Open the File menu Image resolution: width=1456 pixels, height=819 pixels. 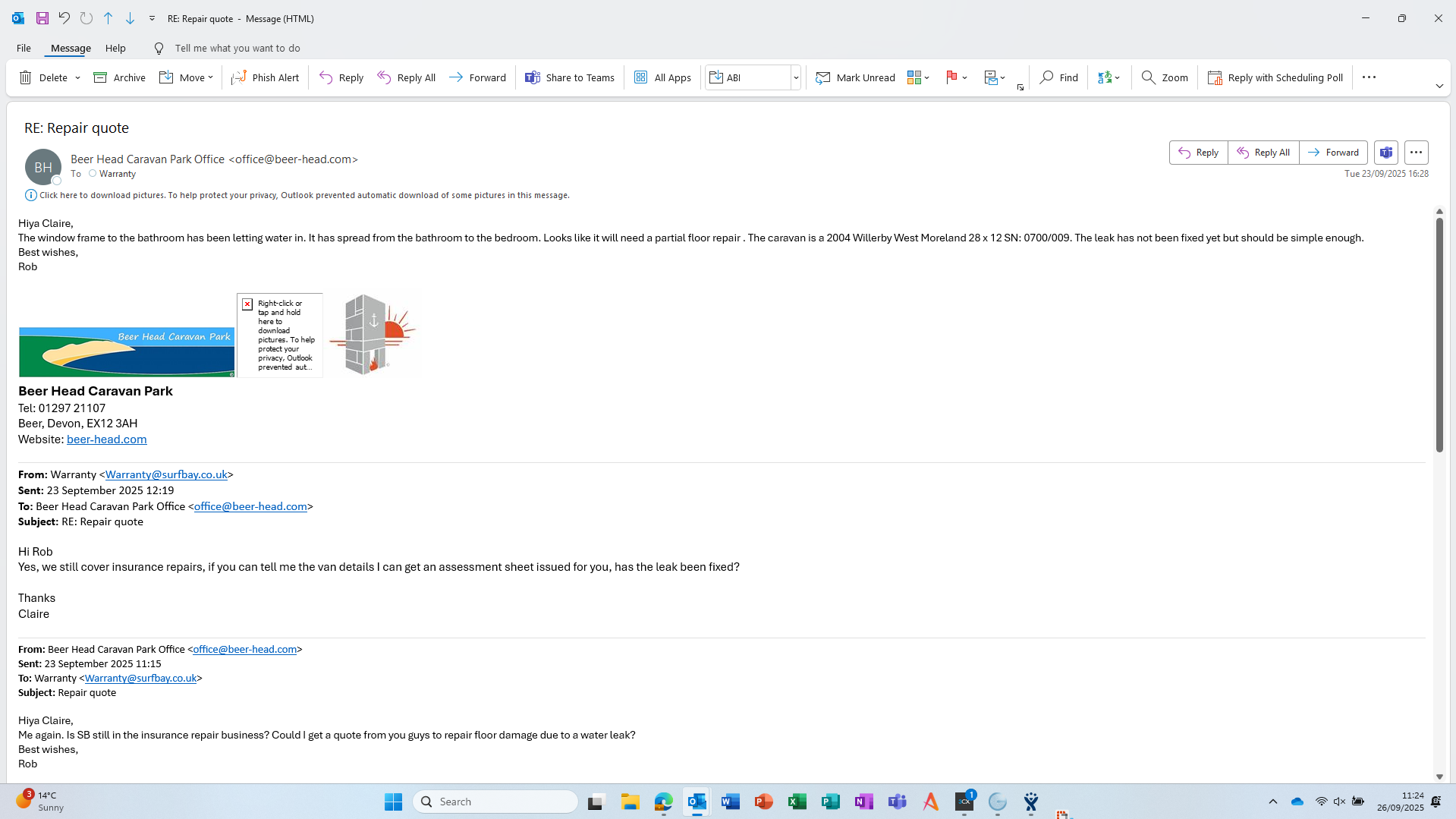[x=24, y=48]
